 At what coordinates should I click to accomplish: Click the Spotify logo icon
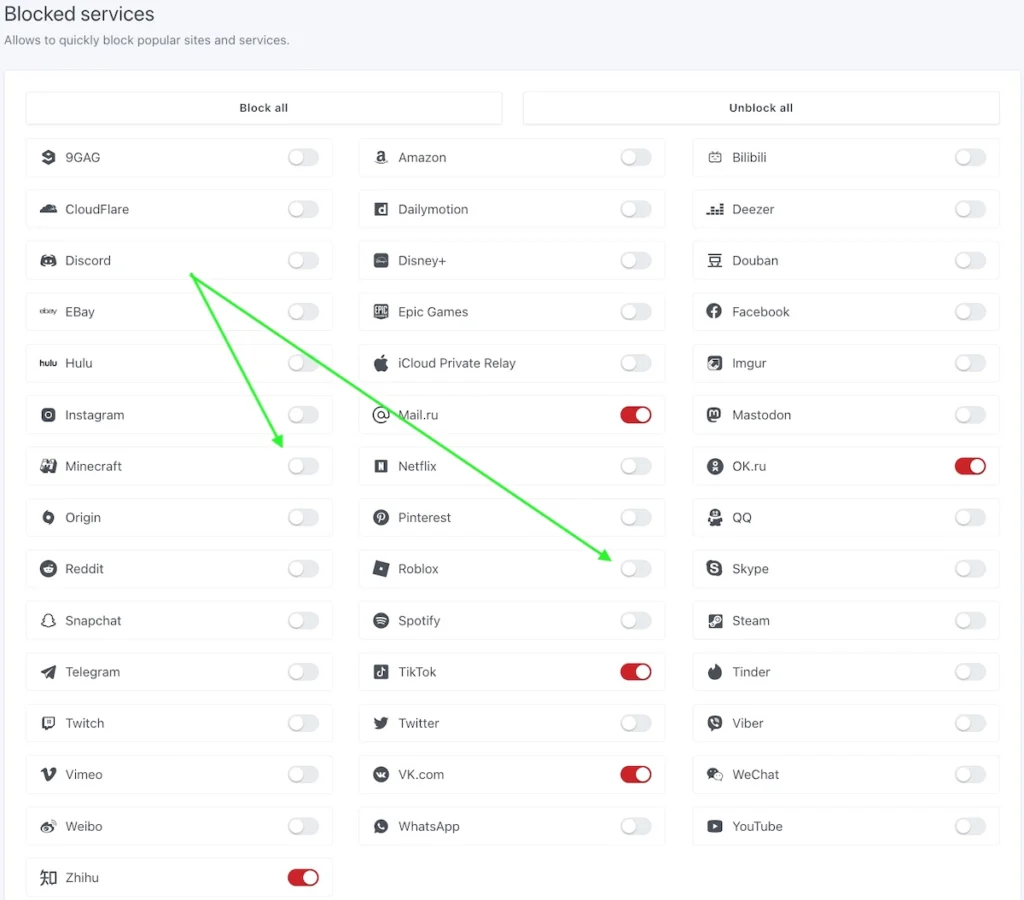click(381, 621)
